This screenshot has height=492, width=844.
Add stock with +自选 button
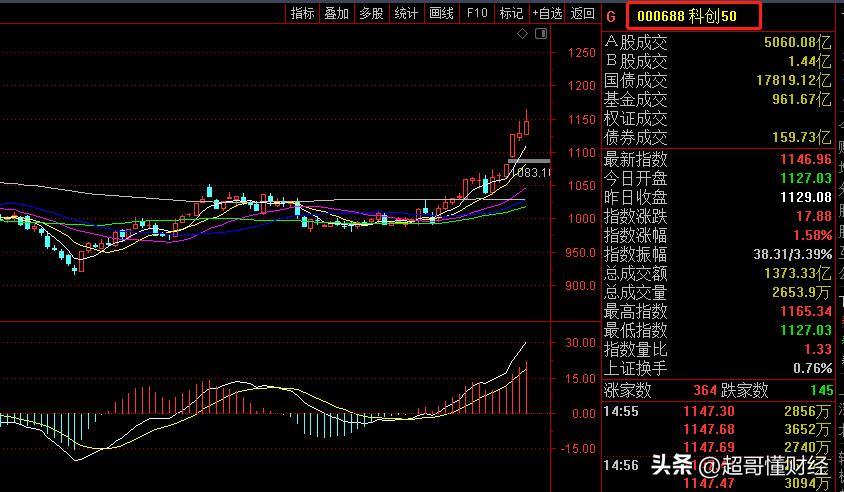point(547,13)
